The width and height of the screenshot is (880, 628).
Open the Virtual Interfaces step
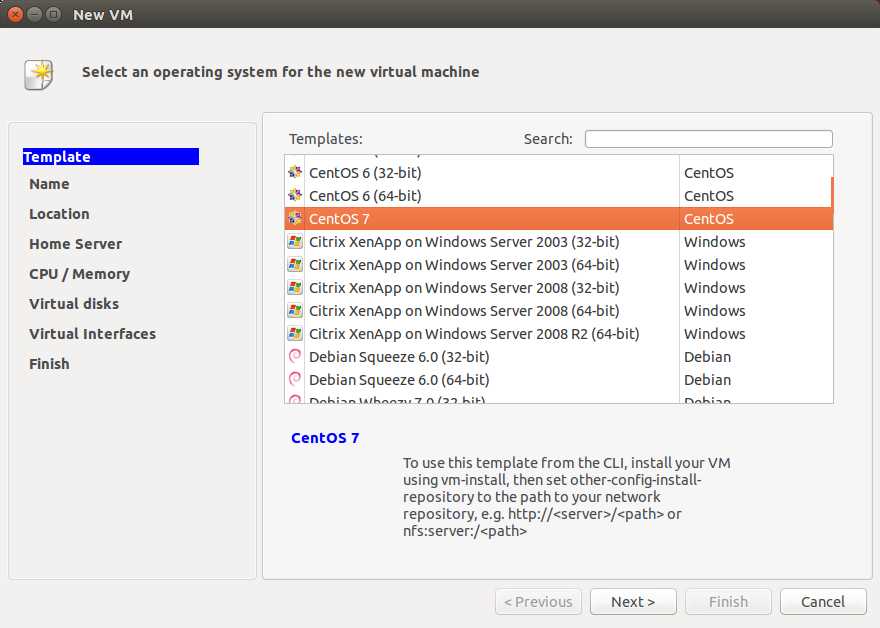coord(93,334)
